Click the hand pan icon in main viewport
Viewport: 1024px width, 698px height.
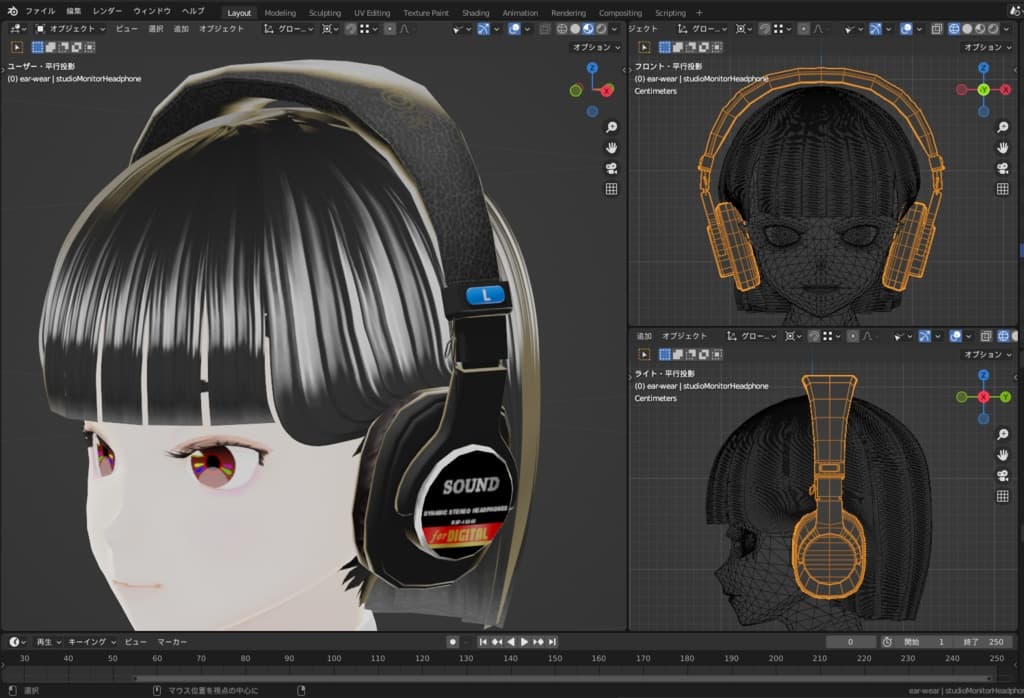point(611,147)
